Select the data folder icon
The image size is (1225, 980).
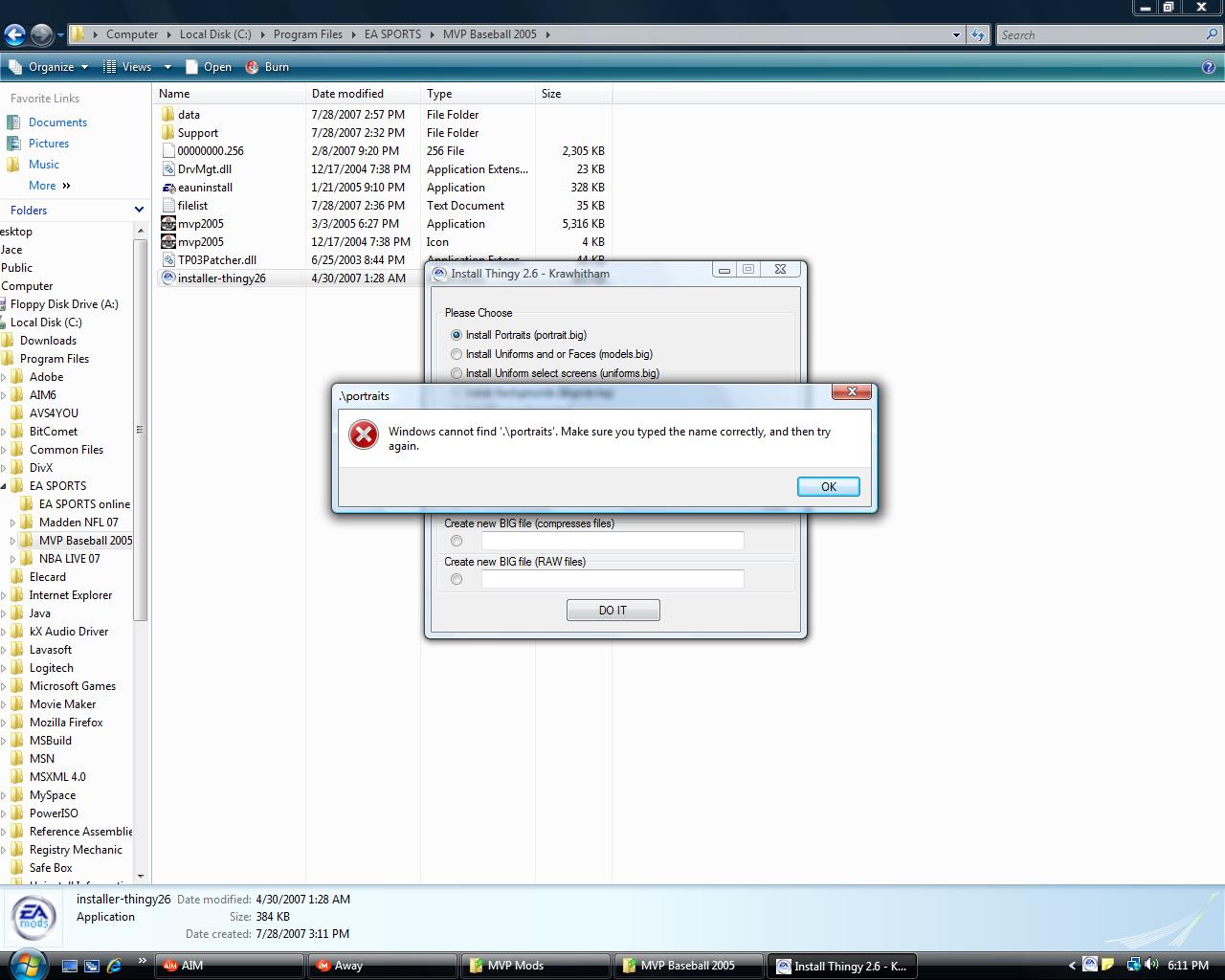tap(168, 114)
